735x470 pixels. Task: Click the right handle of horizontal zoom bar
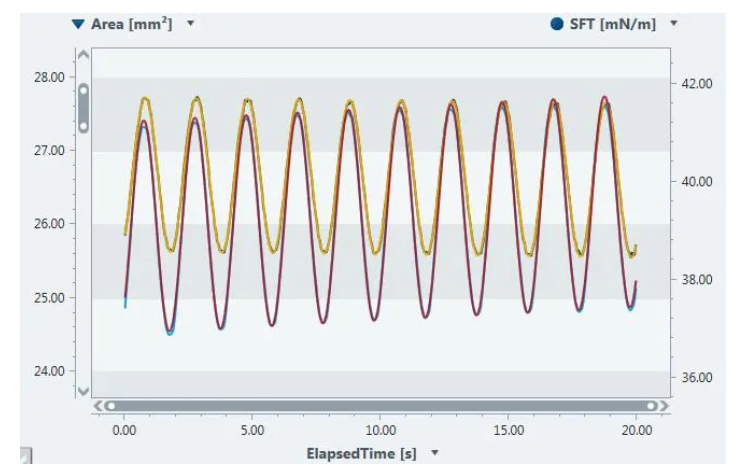pyautogui.click(x=651, y=406)
